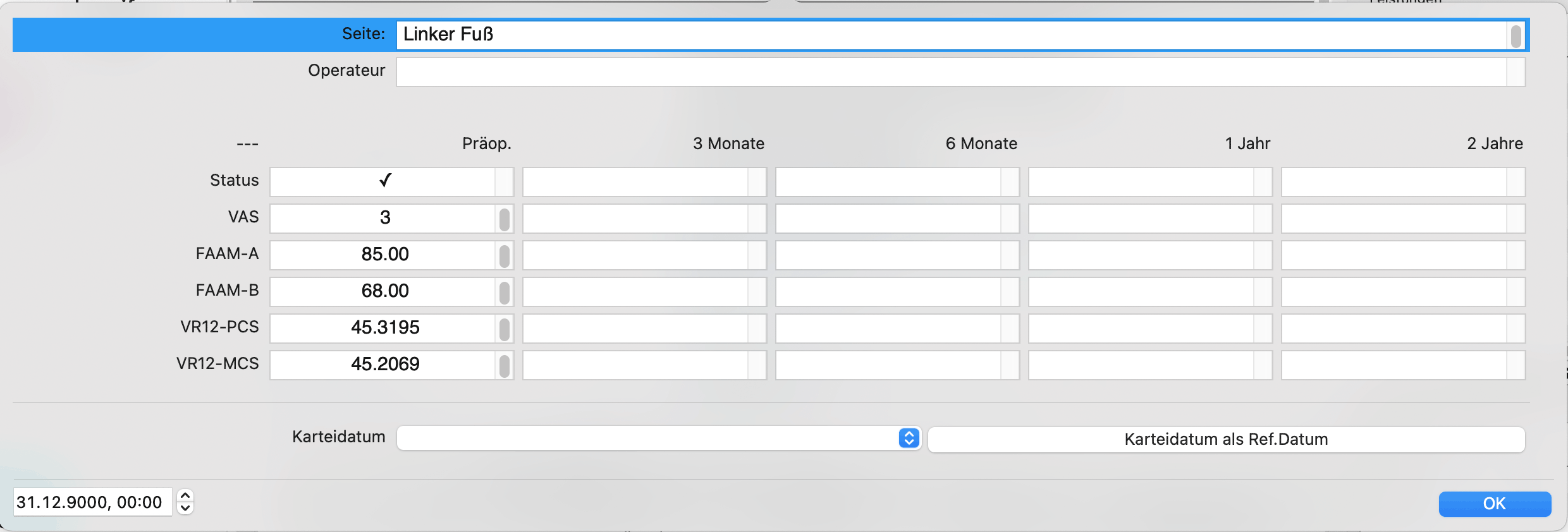Click the date and time stepper arrows
The height and width of the screenshot is (532, 1568).
pos(185,502)
